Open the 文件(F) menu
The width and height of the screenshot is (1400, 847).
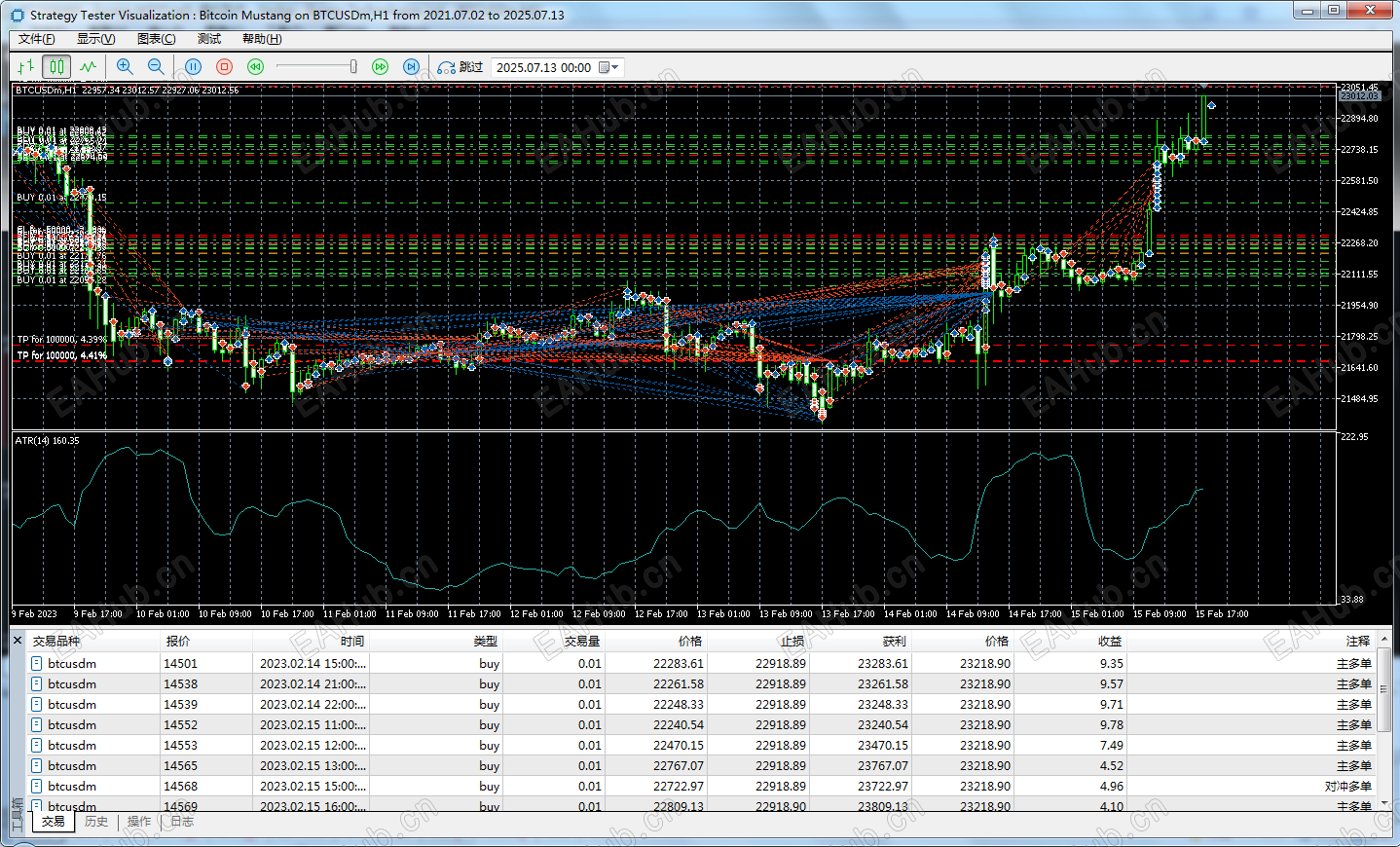point(36,39)
